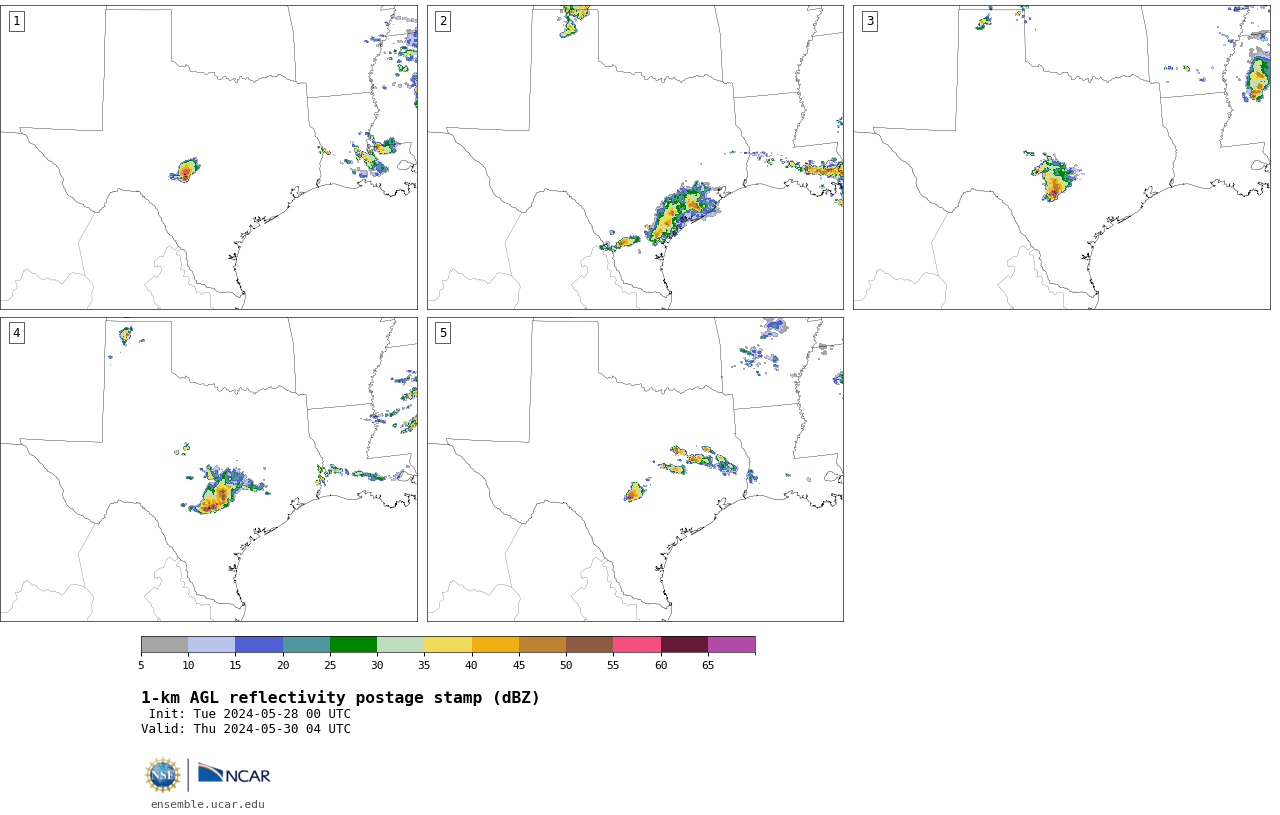Click the colorbar tick label 65
Viewport: 1280px width, 815px height.
pyautogui.click(x=708, y=665)
